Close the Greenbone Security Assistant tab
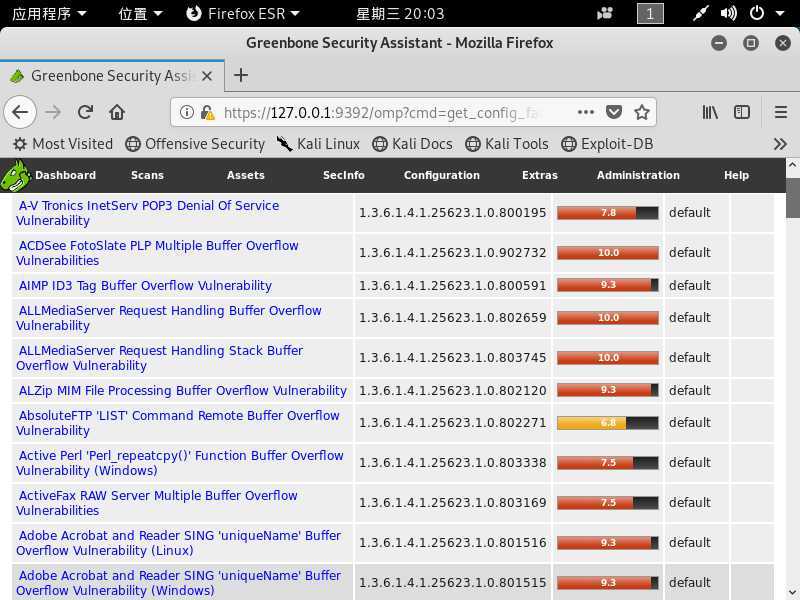This screenshot has height=600, width=800. pyautogui.click(x=207, y=76)
